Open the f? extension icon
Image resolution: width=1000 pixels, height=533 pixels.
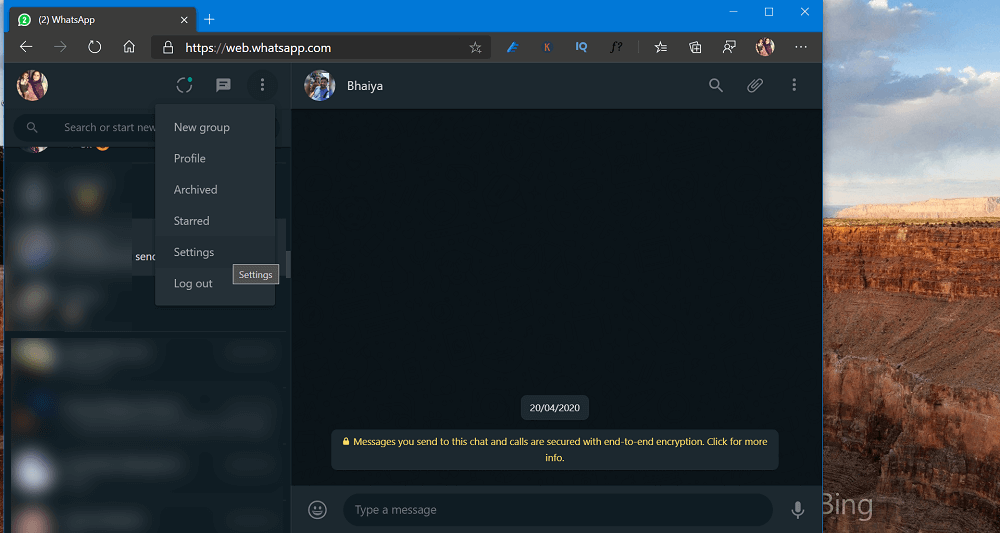(615, 47)
